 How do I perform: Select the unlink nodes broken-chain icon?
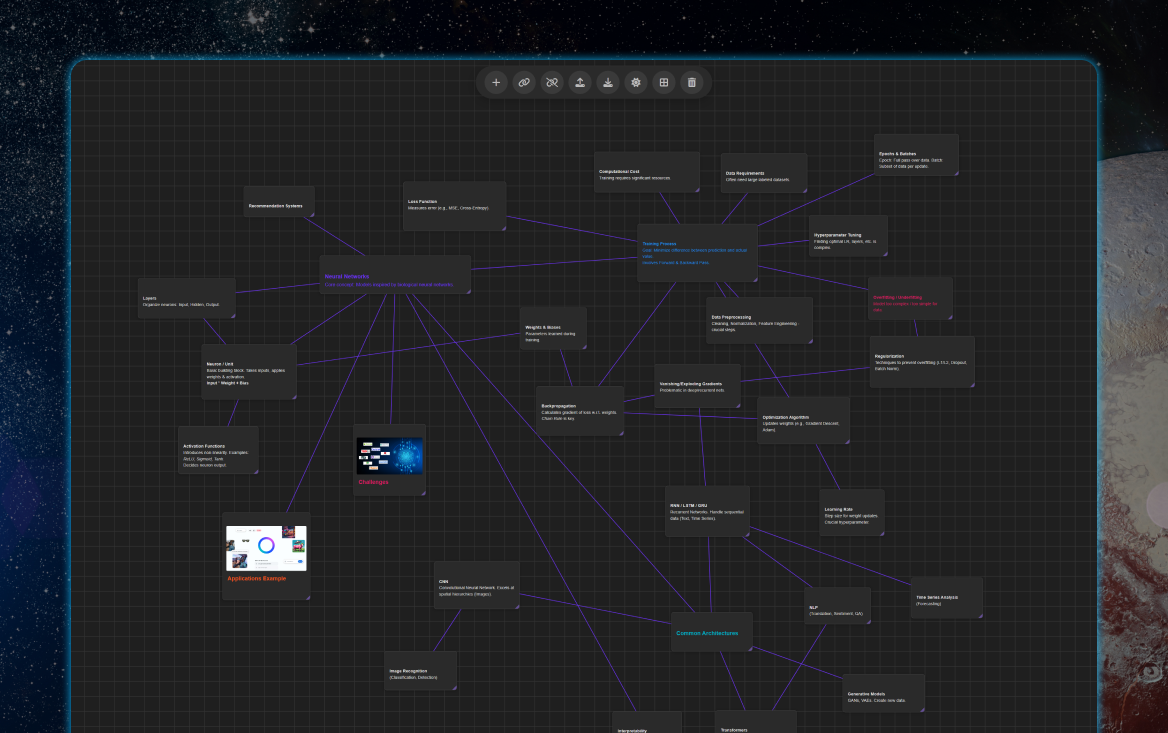click(551, 82)
